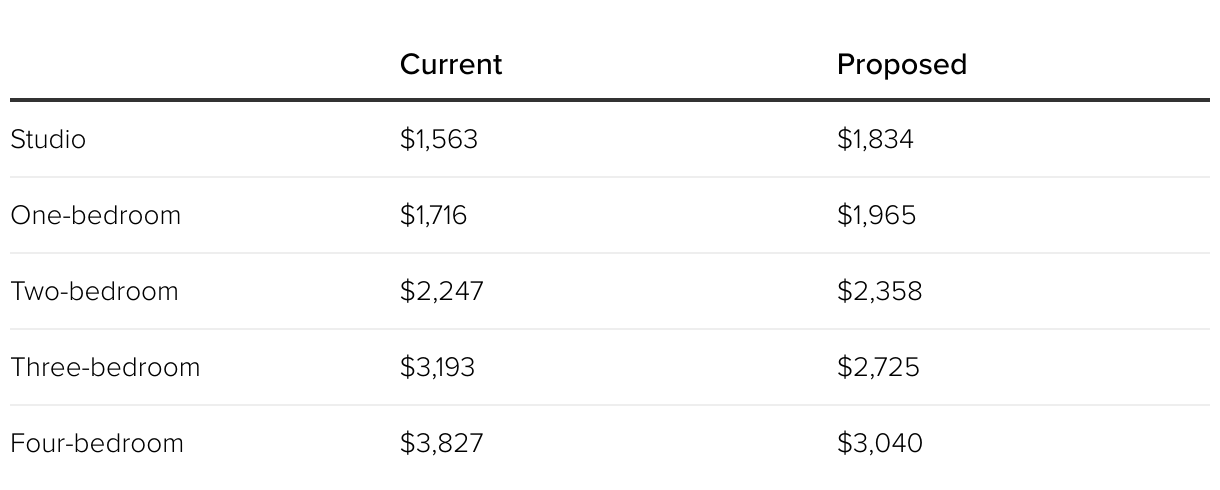The image size is (1220, 490).
Task: Click the Four-bedroom proposed value $3,040
Action: (880, 443)
